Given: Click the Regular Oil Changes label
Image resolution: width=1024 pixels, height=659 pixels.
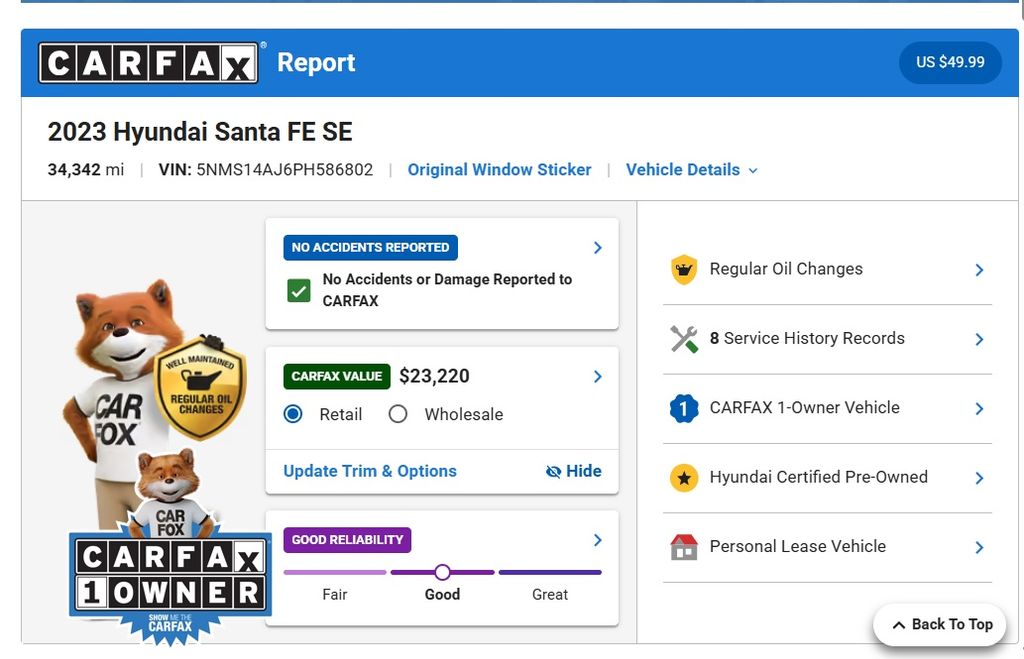Looking at the screenshot, I should coord(786,269).
